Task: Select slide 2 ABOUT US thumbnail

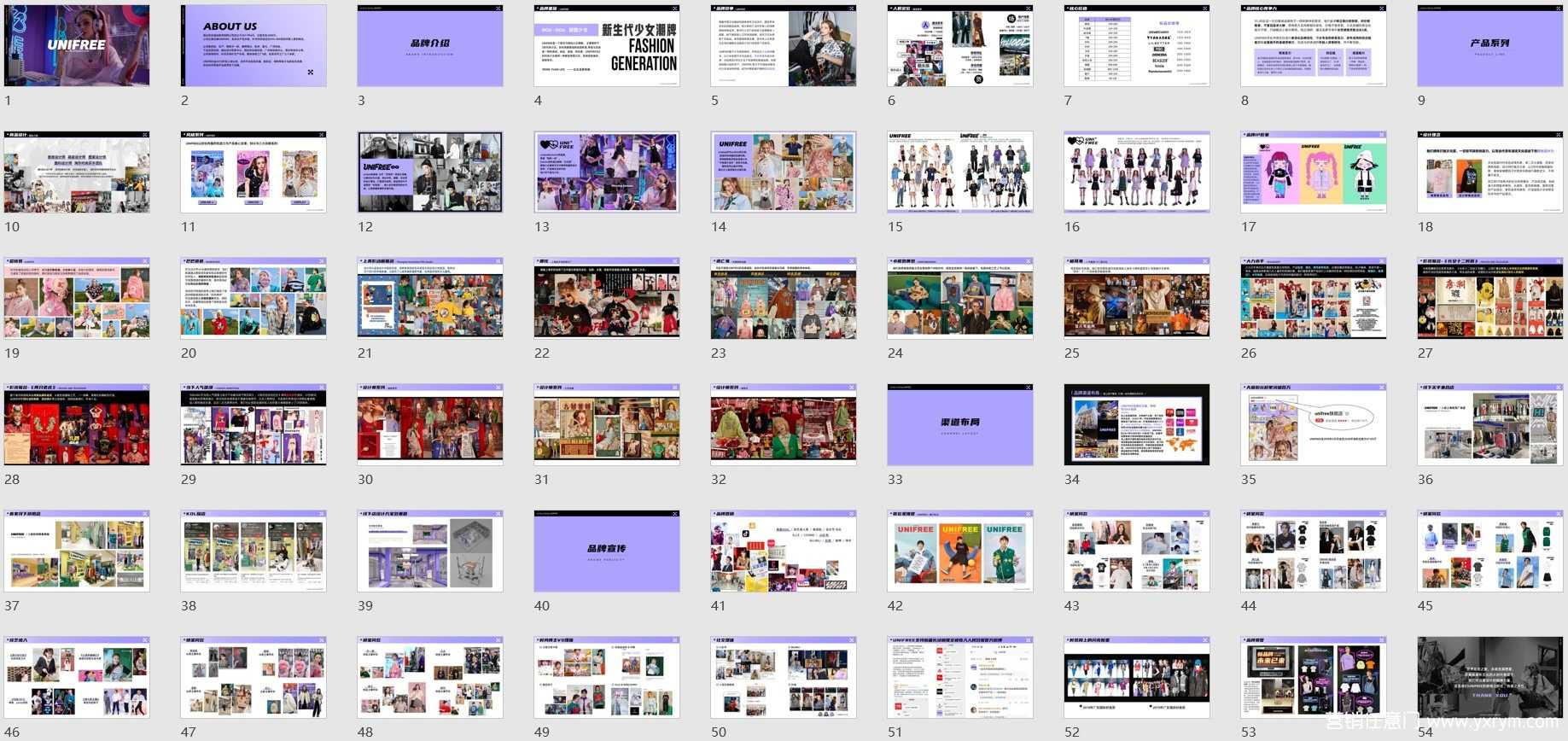Action: (x=254, y=45)
